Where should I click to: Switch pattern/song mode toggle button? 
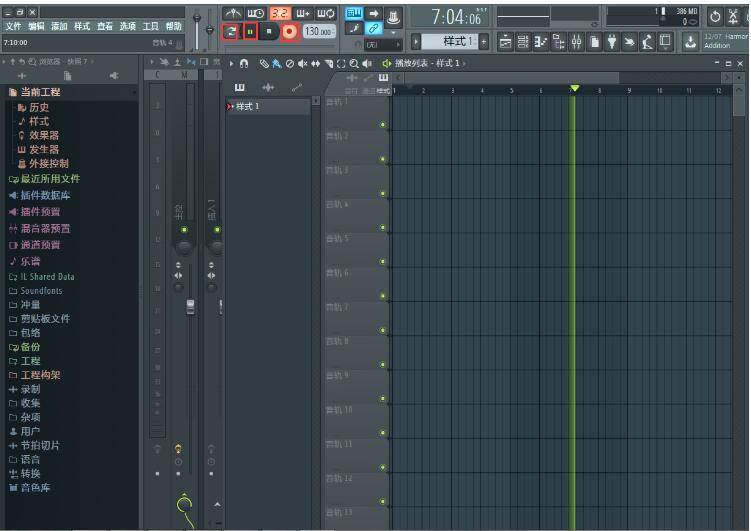[x=231, y=32]
